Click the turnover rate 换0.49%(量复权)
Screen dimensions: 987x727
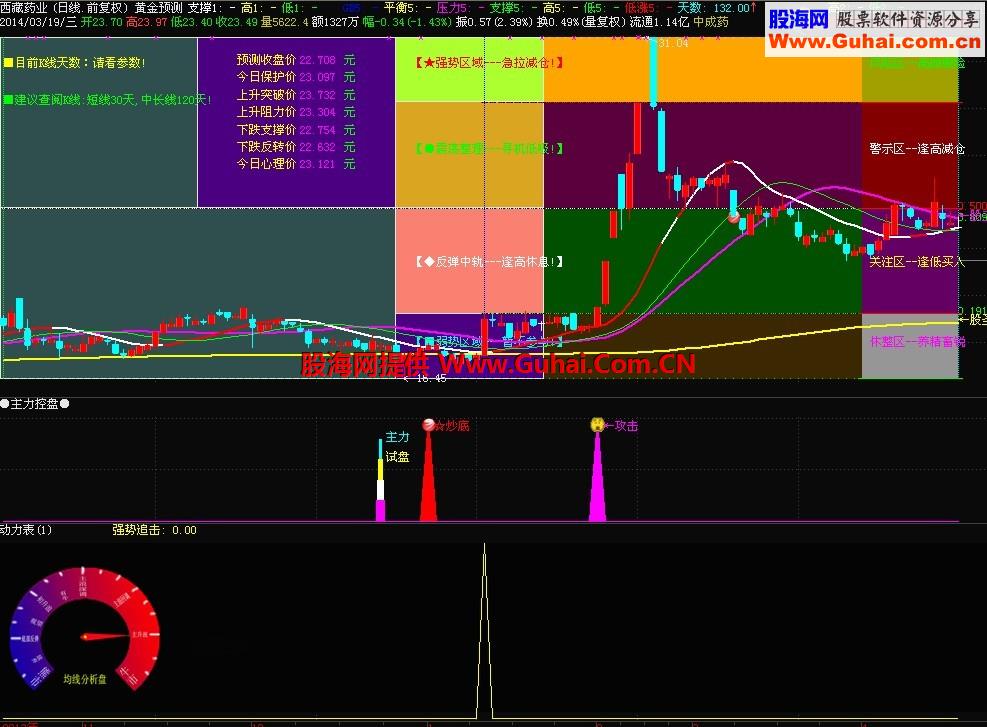pyautogui.click(x=581, y=22)
